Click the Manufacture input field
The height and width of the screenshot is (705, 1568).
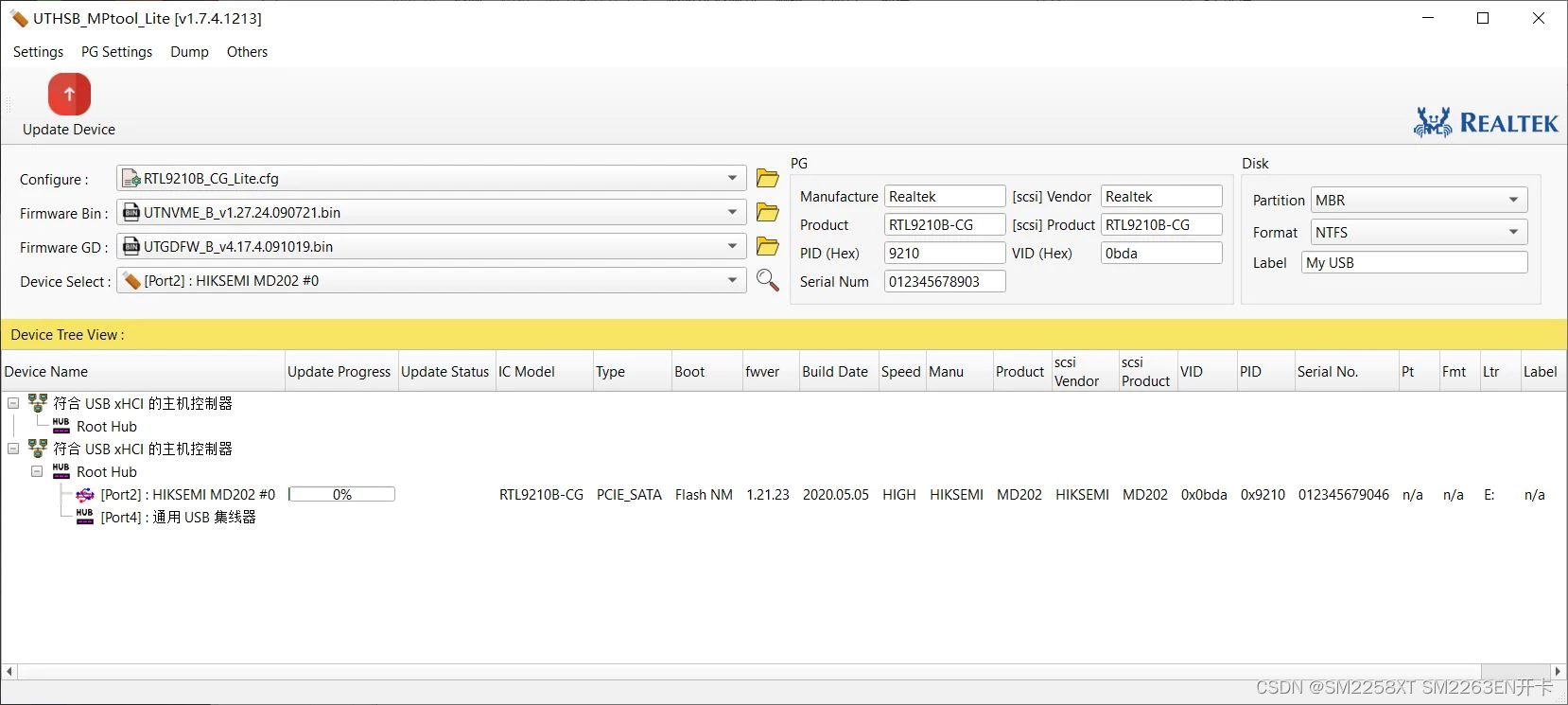click(945, 196)
